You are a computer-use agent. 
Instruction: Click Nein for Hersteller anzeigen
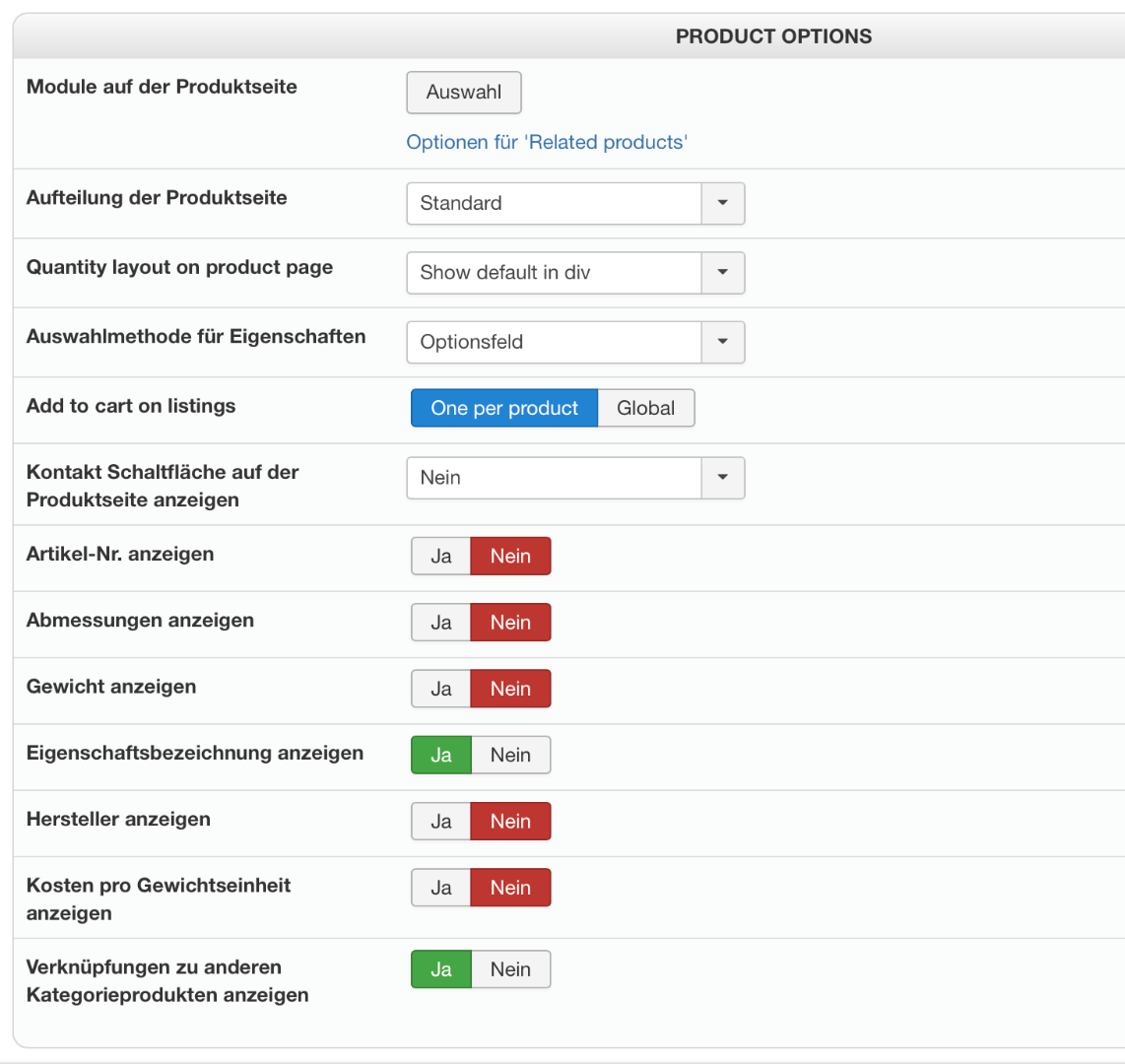[x=510, y=822]
